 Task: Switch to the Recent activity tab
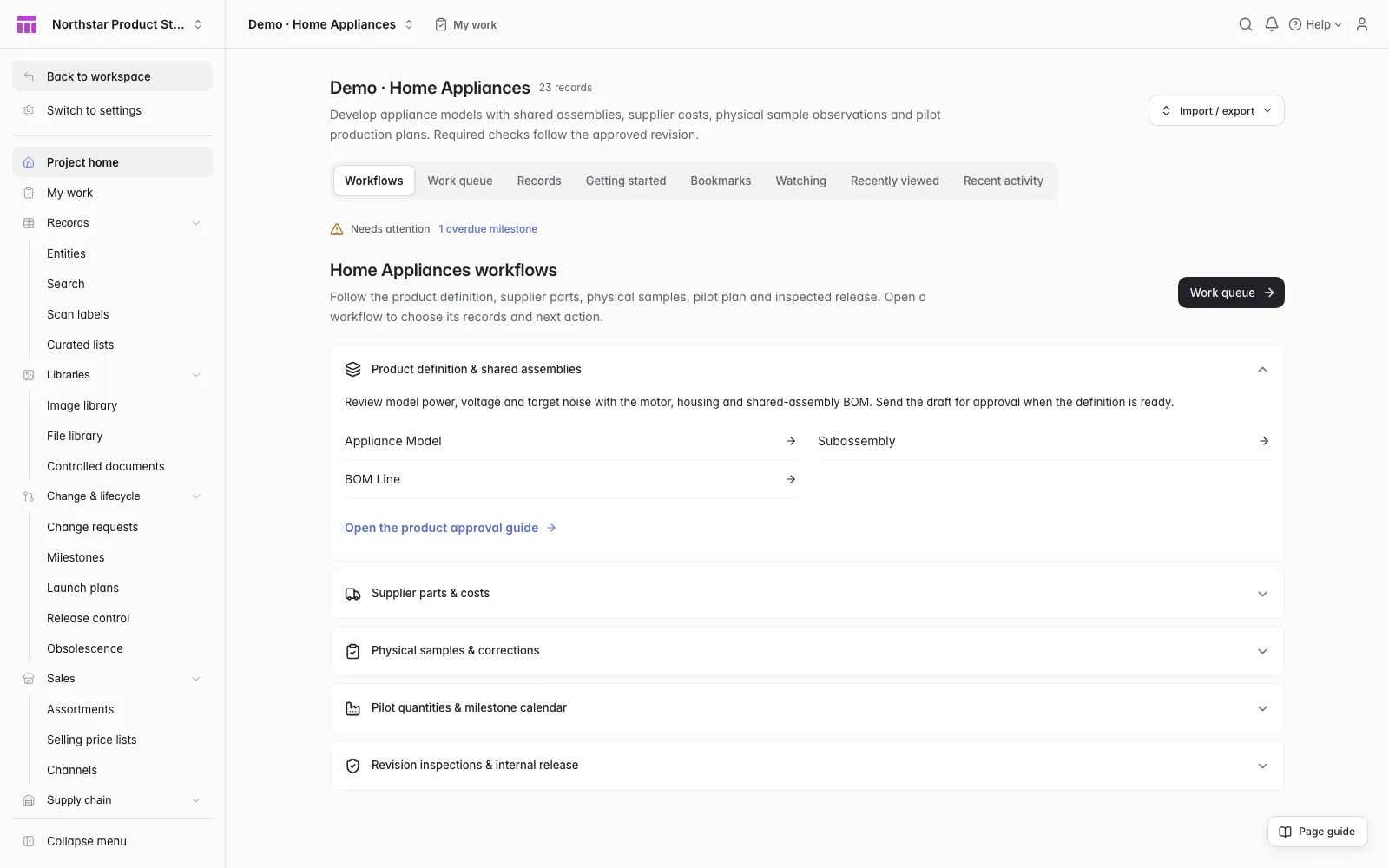(x=1003, y=181)
